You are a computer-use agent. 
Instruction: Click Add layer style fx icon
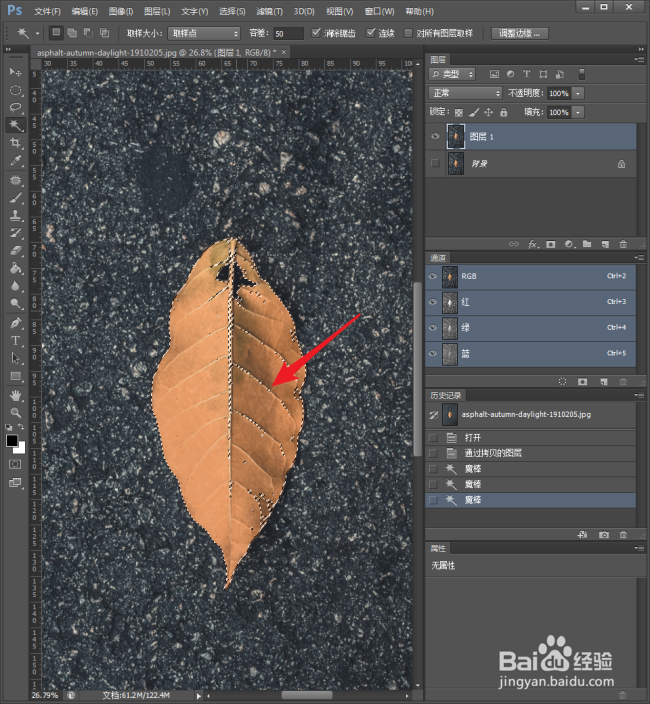(533, 244)
